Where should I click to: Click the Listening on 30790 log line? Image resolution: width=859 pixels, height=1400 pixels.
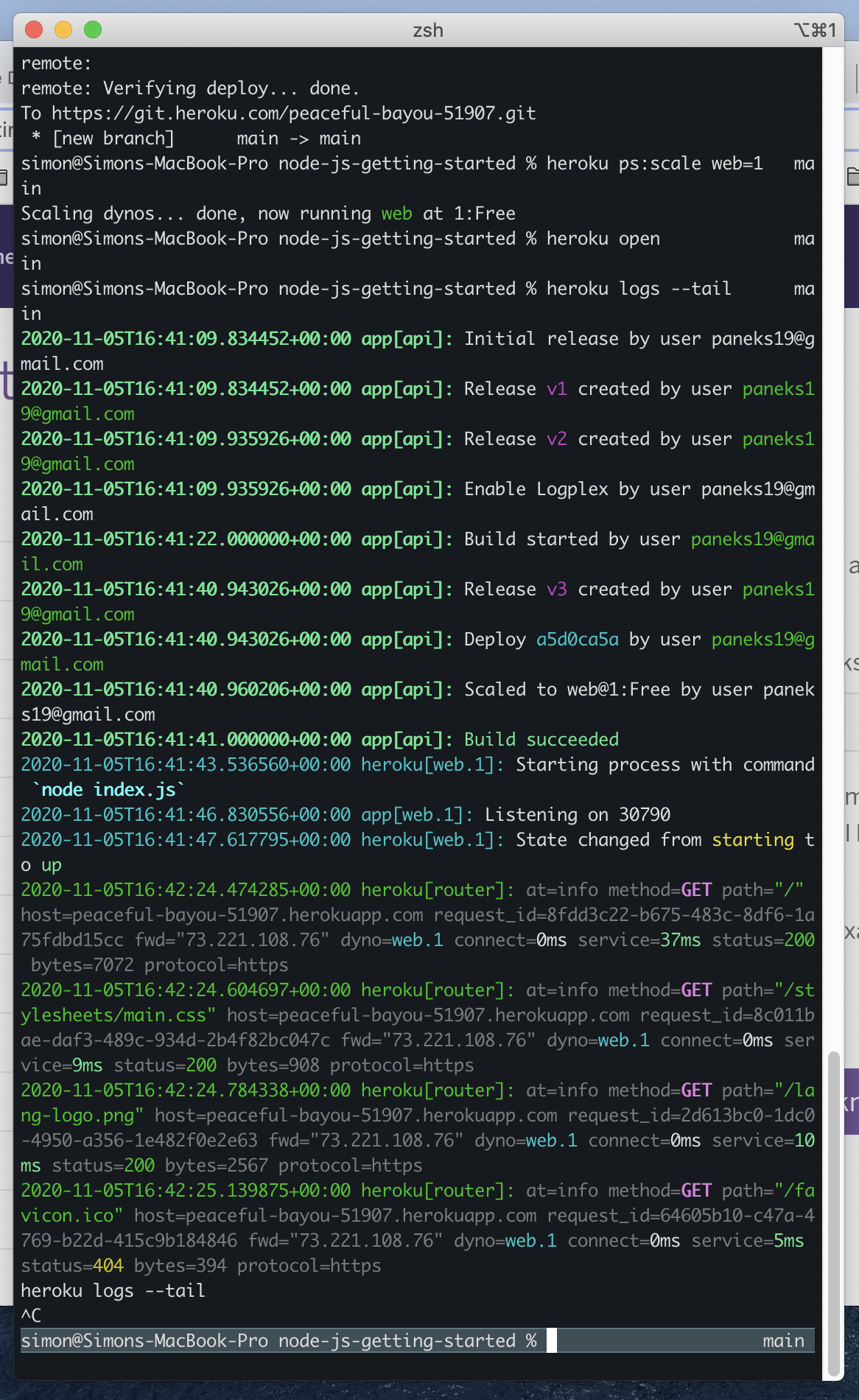click(578, 815)
